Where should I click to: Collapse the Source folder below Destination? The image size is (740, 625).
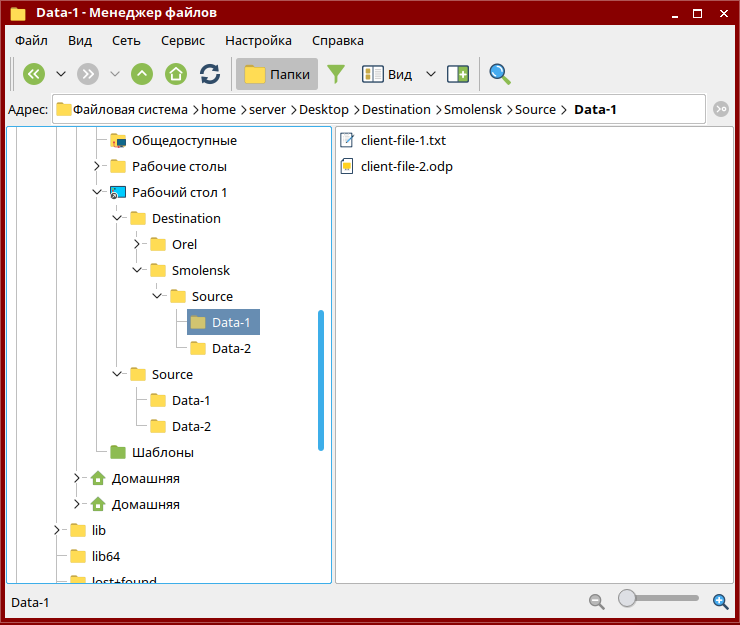point(117,374)
